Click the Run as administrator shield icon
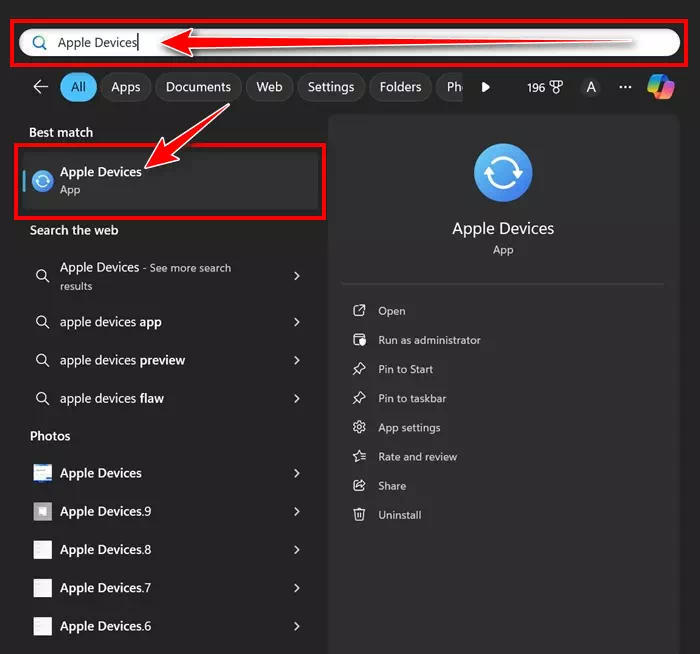The height and width of the screenshot is (654, 700). (x=359, y=340)
